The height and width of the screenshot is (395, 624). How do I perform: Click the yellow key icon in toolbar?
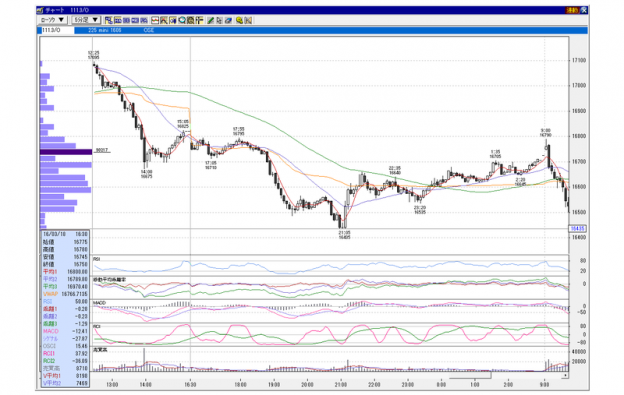[x=239, y=20]
